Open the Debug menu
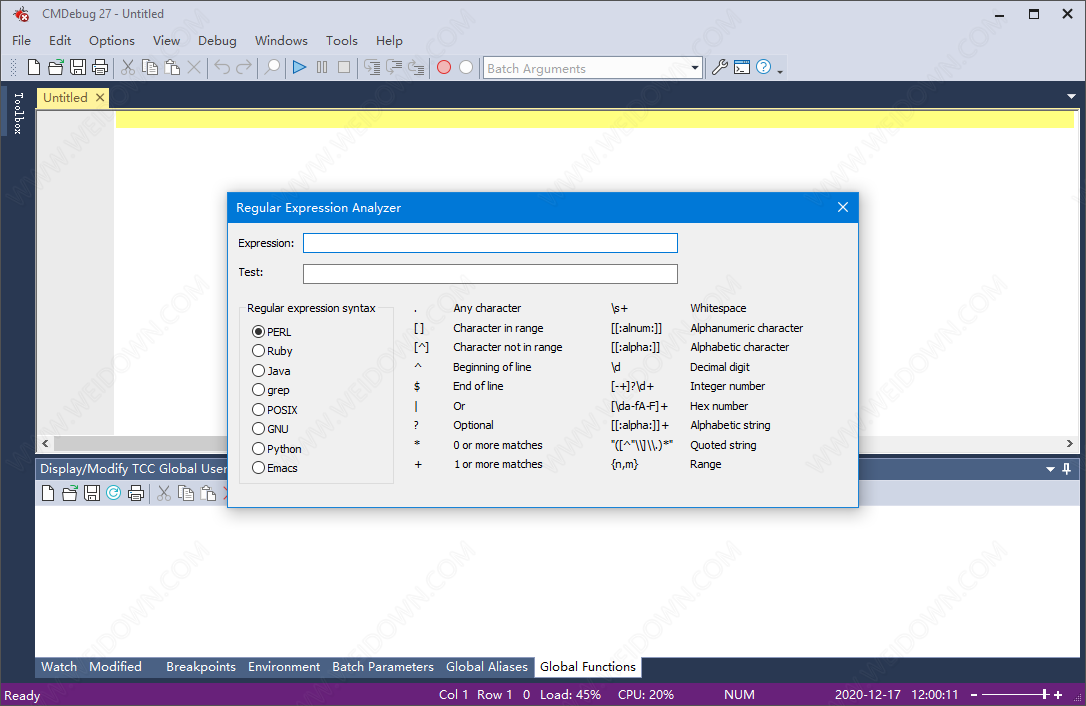 217,41
